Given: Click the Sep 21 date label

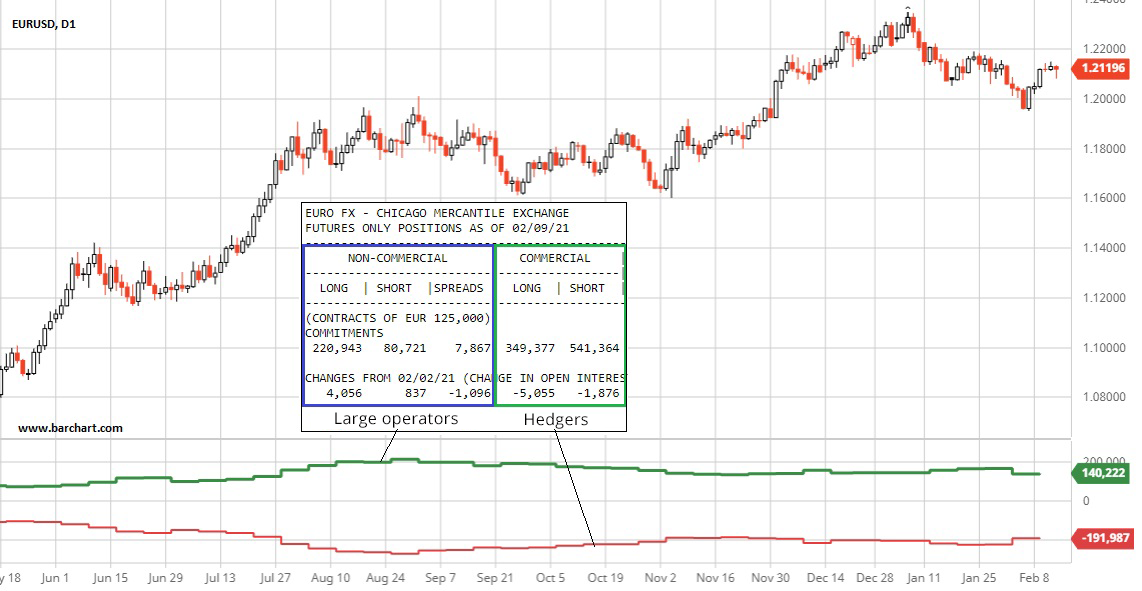Looking at the screenshot, I should point(495,578).
